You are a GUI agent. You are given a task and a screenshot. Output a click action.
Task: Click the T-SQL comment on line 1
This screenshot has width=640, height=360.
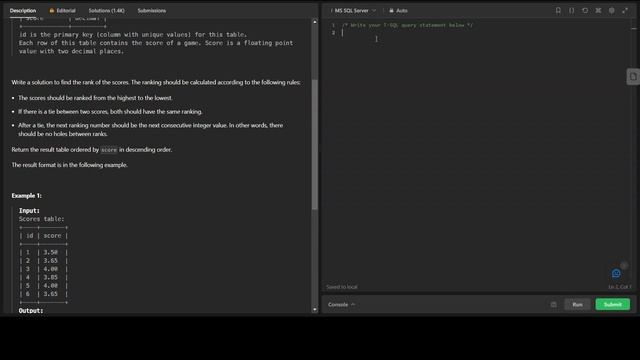tap(408, 25)
